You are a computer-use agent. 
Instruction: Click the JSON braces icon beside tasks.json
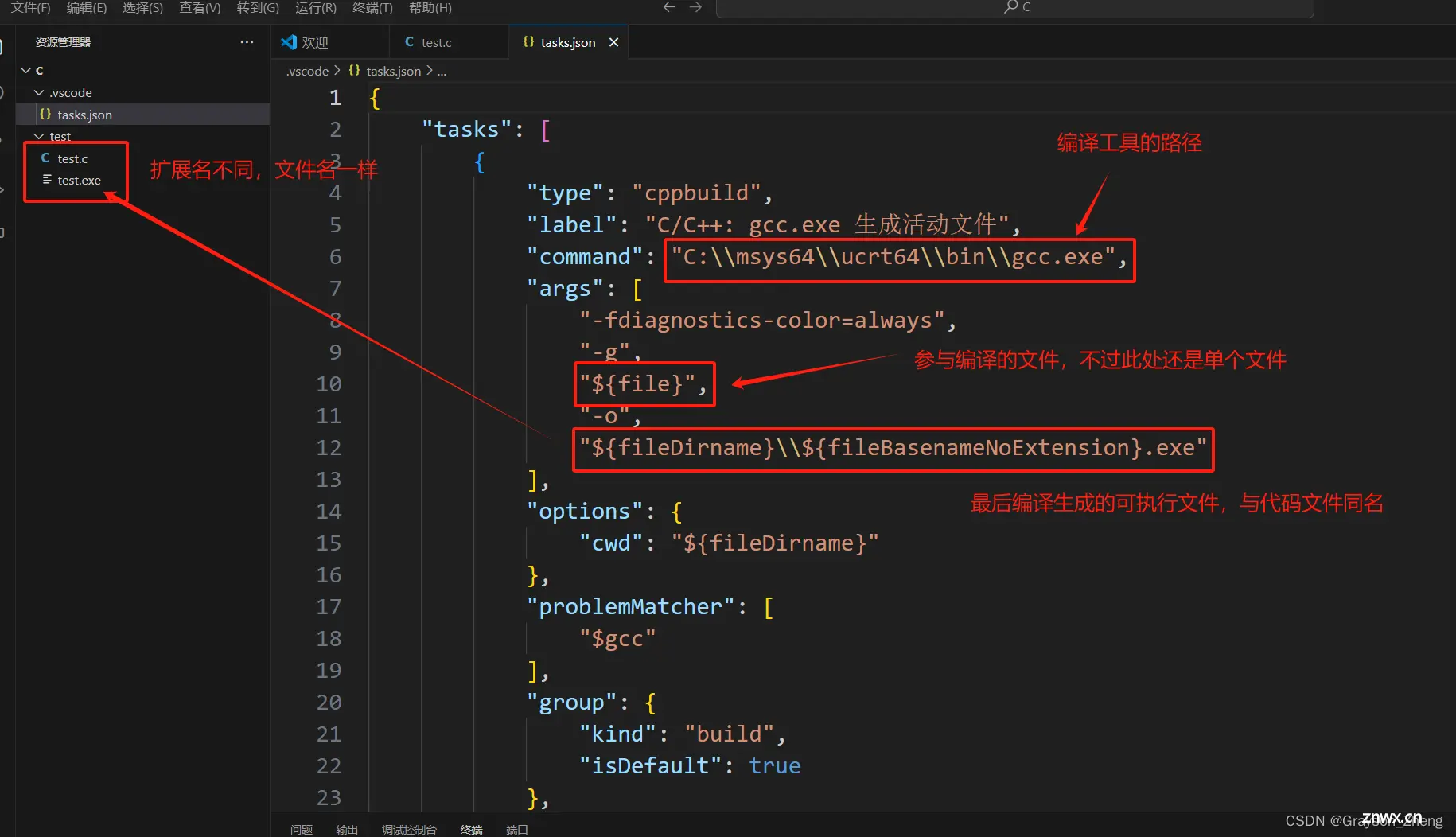coord(45,115)
